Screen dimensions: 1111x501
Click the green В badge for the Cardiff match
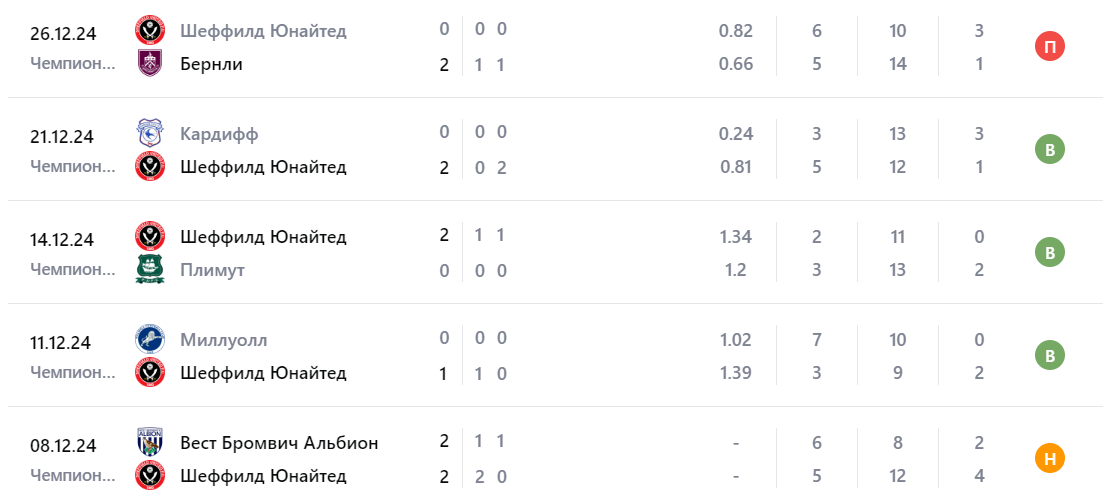(x=1050, y=150)
